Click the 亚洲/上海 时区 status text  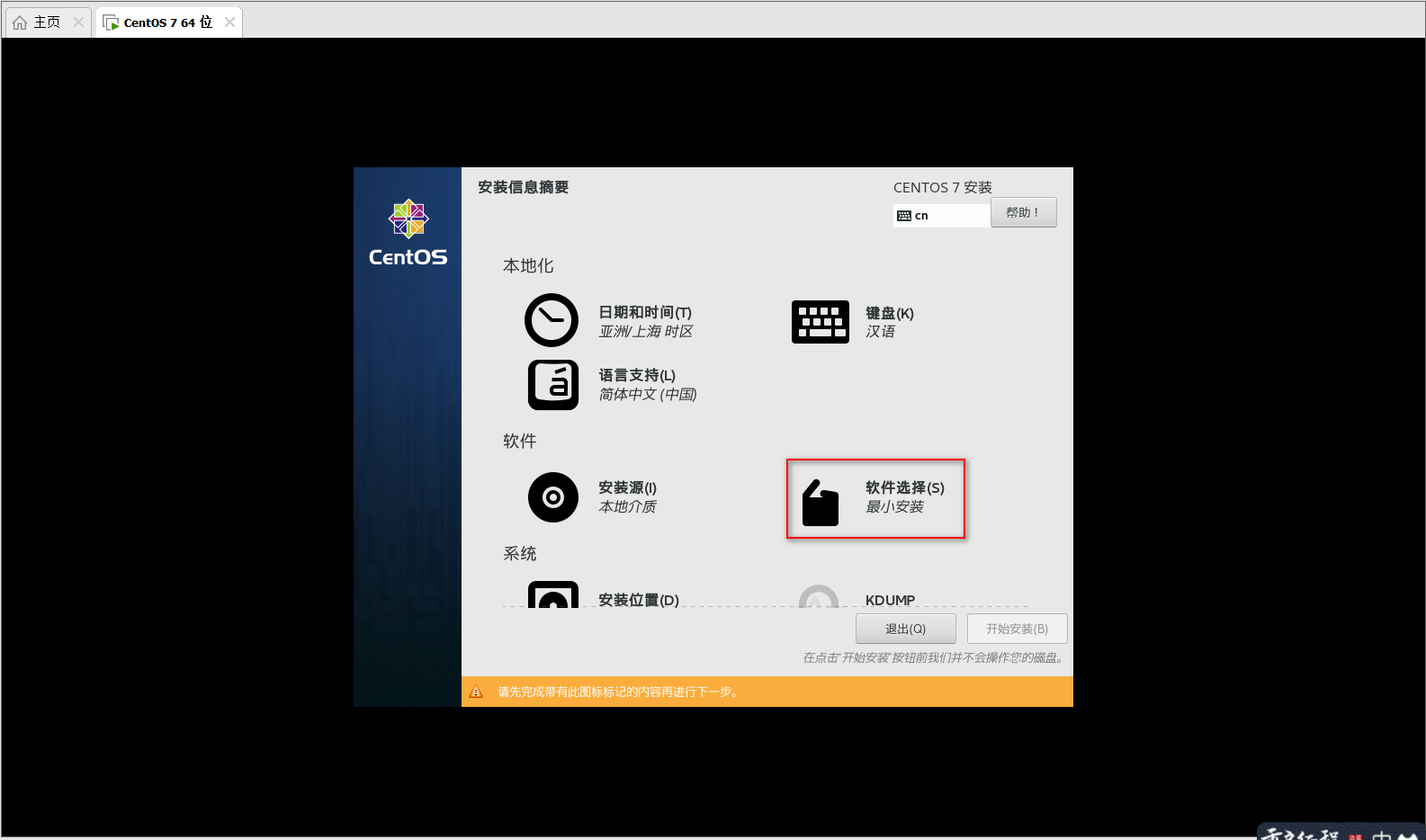(x=646, y=332)
